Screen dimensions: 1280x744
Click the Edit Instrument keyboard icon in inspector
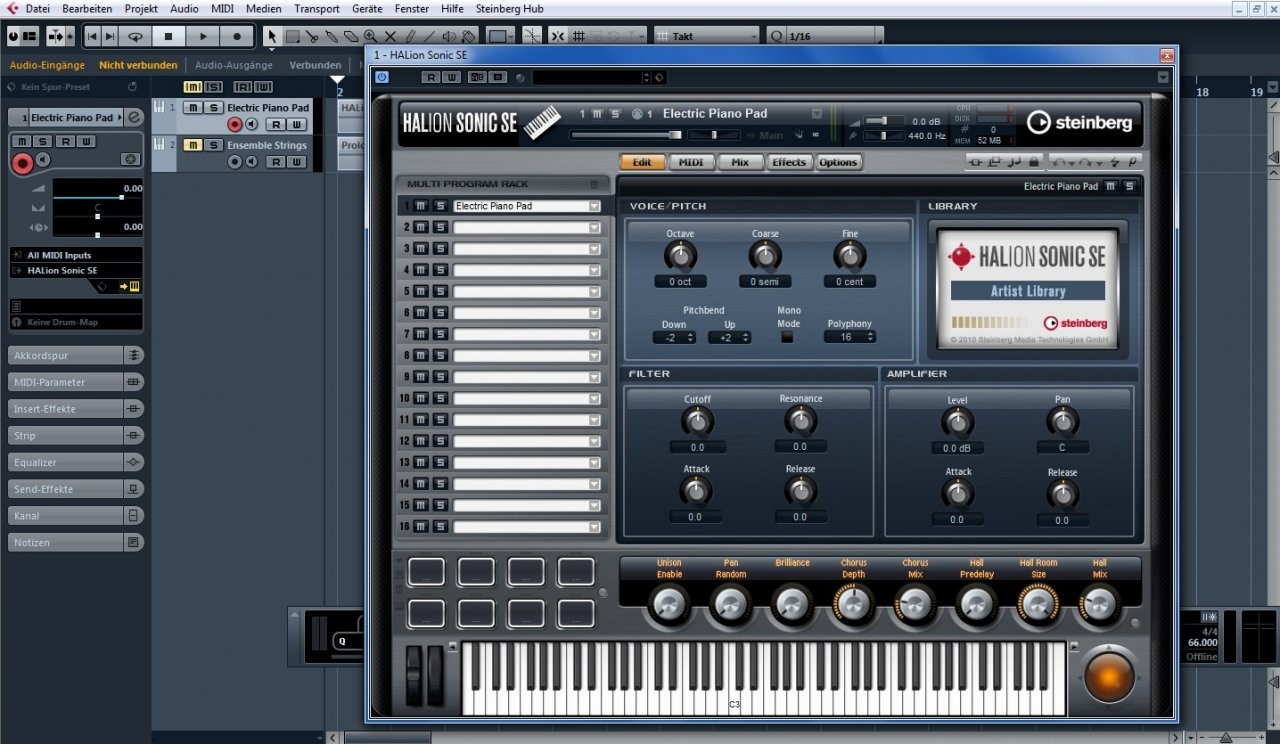point(134,286)
